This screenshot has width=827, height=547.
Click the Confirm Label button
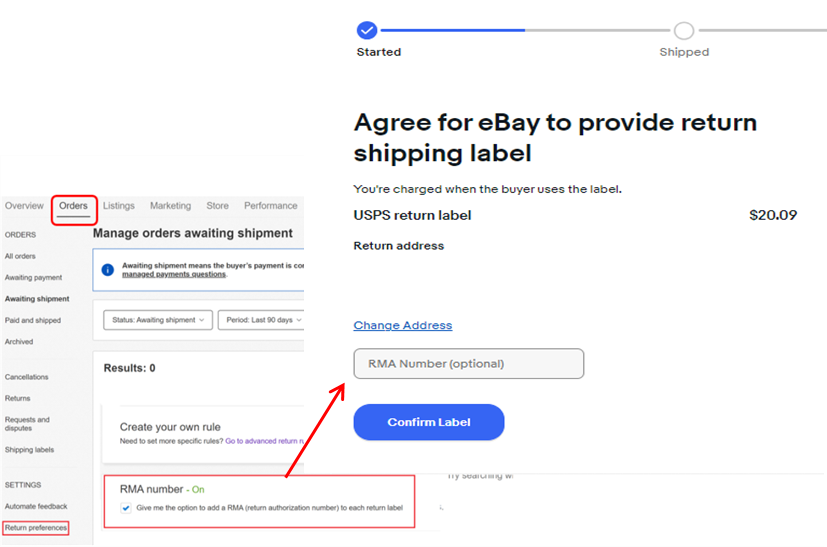[x=429, y=422]
